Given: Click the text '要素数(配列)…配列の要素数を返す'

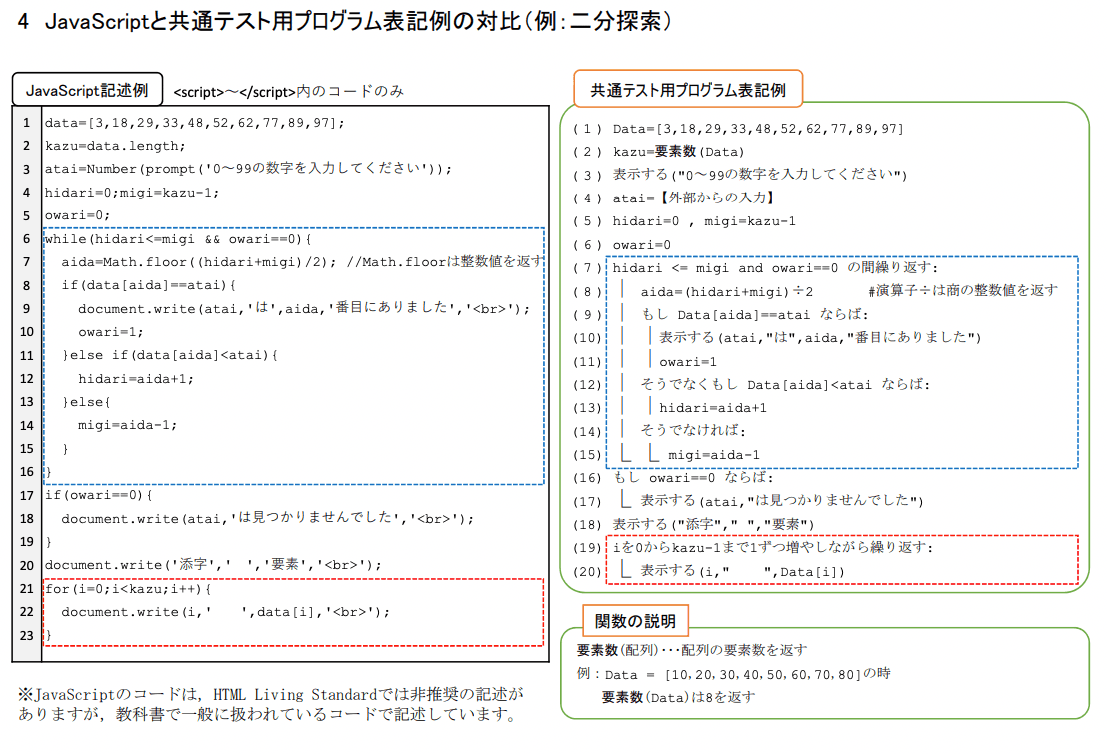Looking at the screenshot, I should (x=692, y=650).
